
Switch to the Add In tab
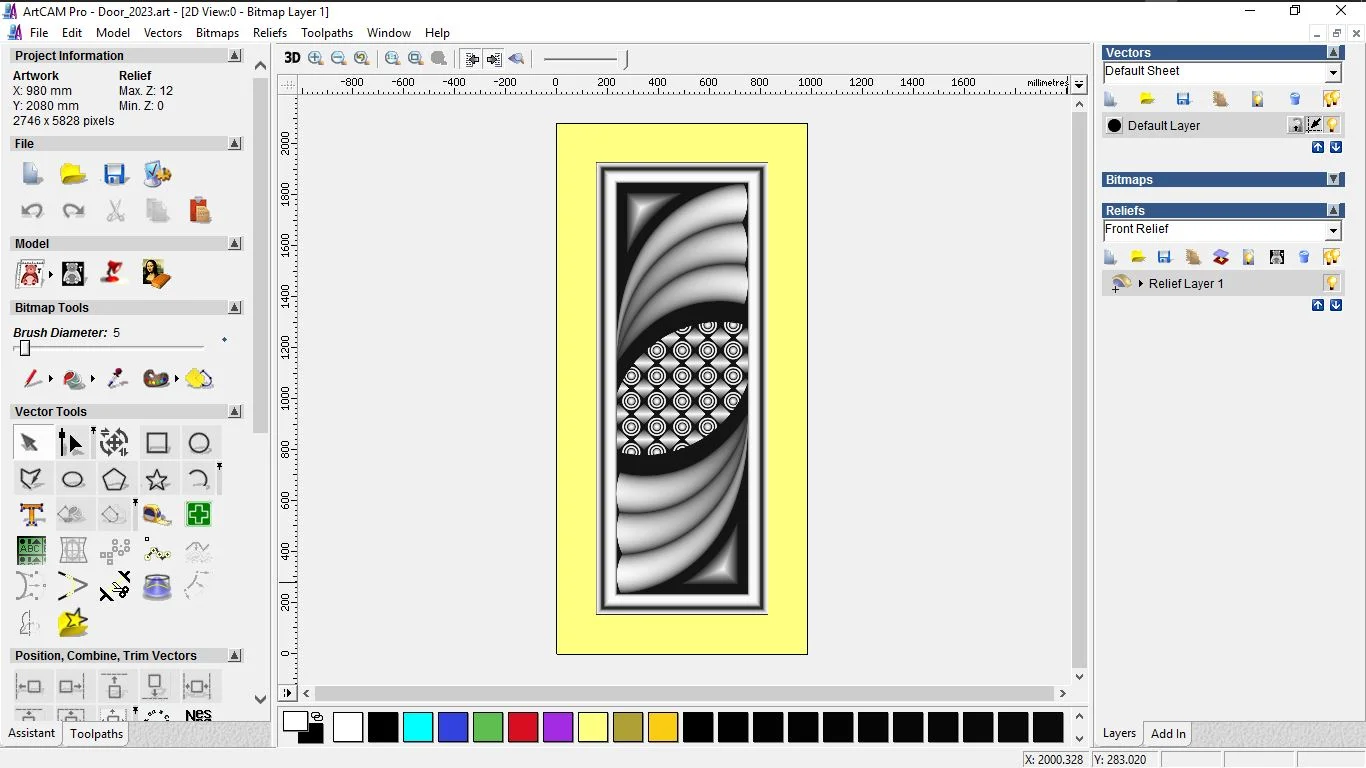(1168, 734)
